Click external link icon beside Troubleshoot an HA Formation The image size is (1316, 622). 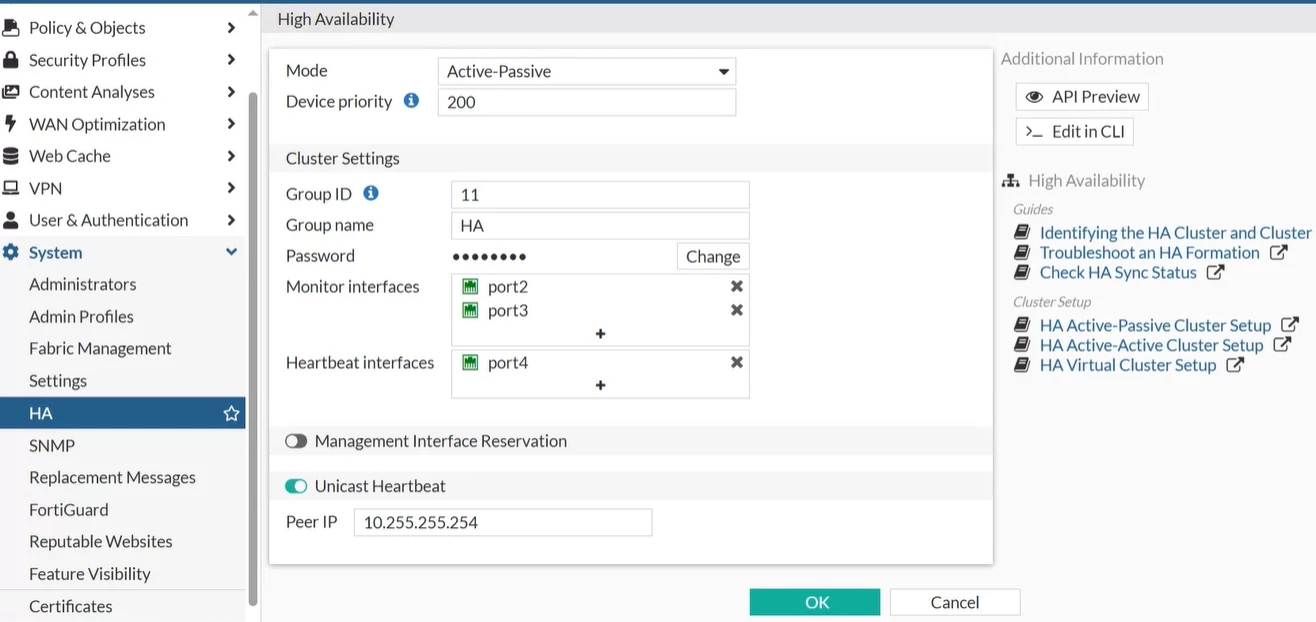[x=1278, y=253]
